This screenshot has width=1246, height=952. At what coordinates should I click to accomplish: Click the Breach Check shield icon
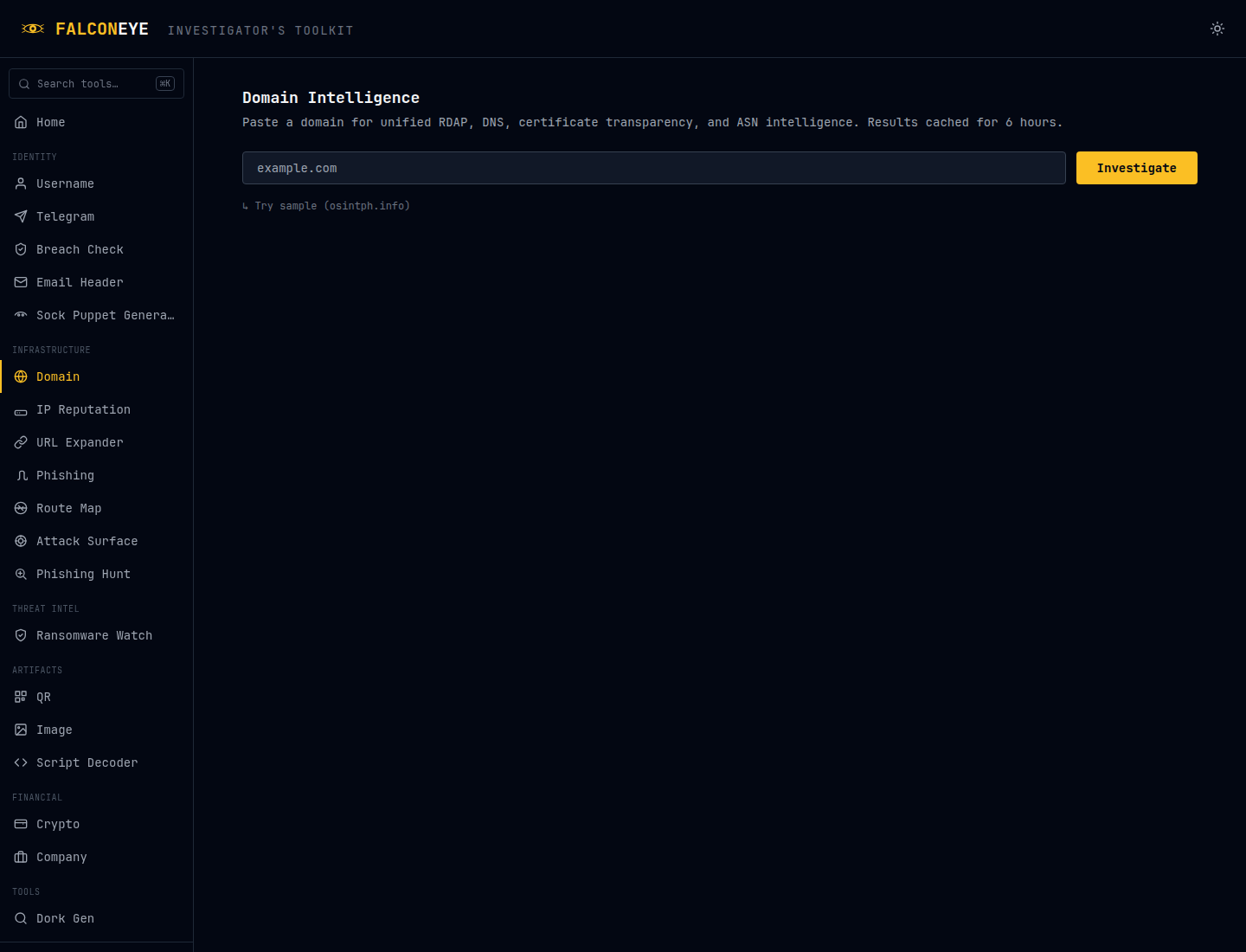(x=21, y=249)
